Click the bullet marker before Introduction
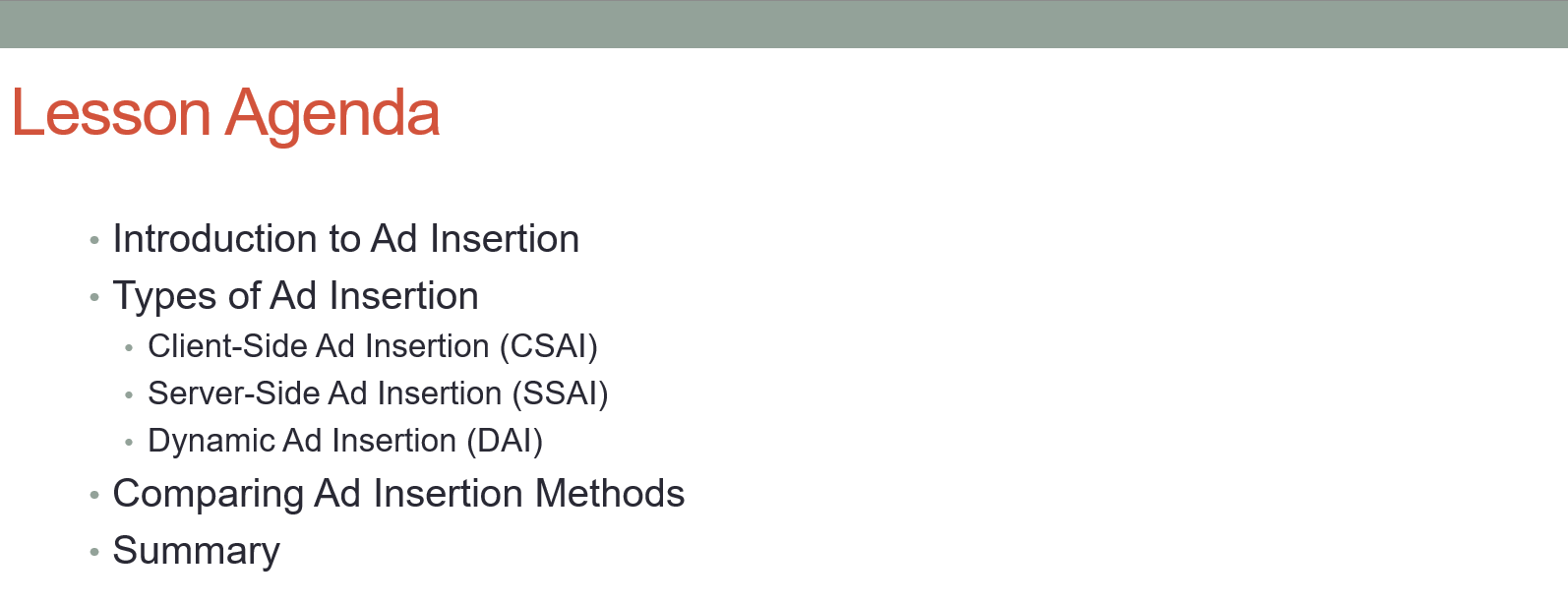 (x=94, y=240)
